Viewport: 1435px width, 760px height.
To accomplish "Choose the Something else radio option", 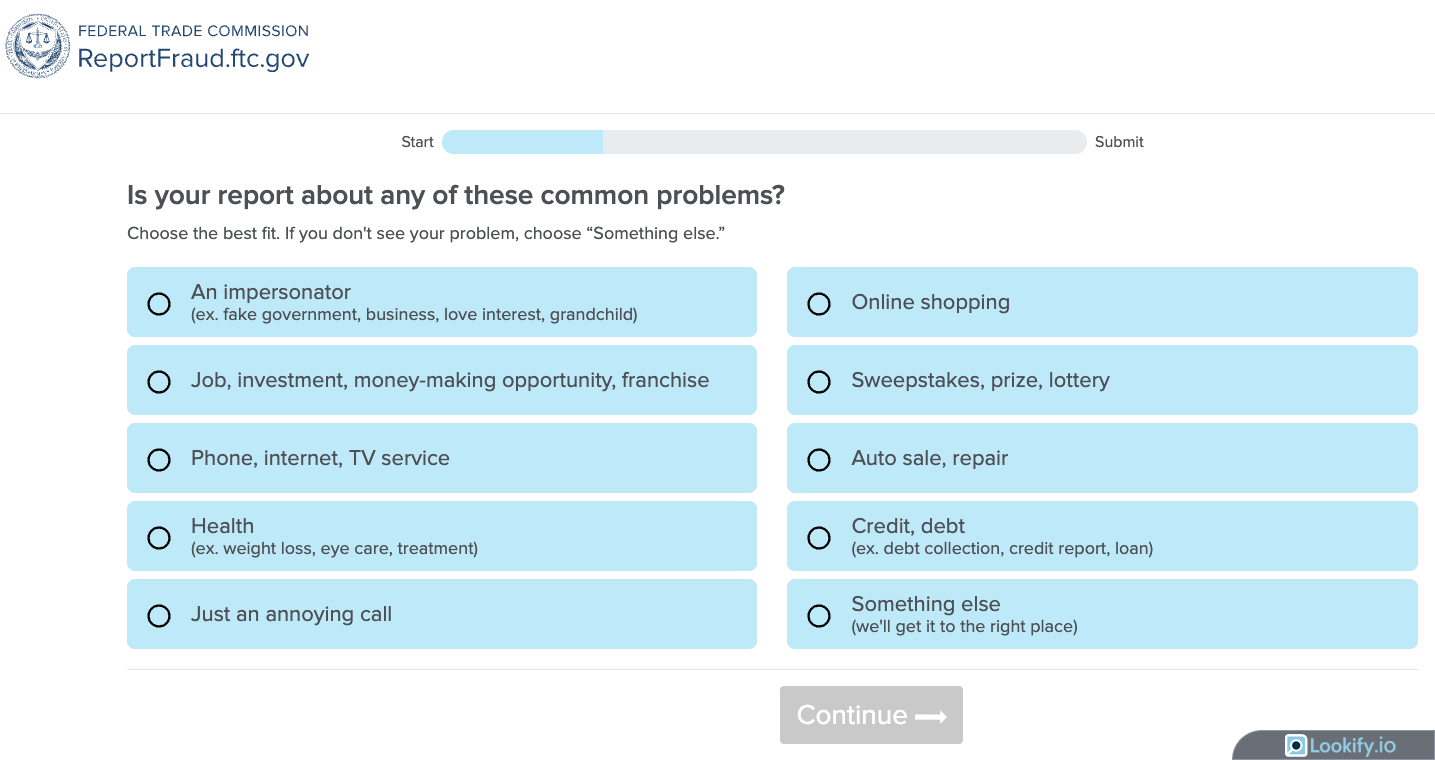I will tap(819, 615).
